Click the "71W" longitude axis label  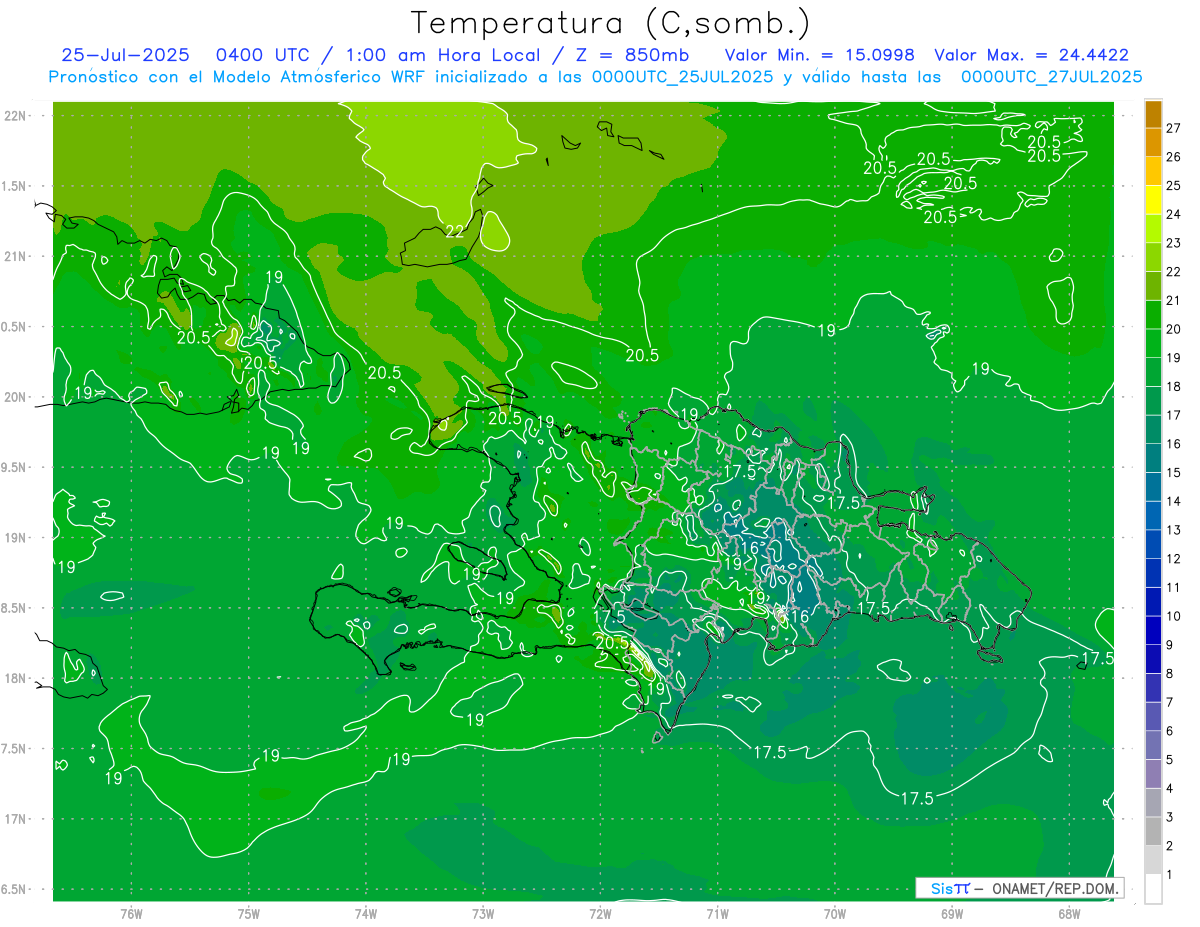click(x=717, y=913)
